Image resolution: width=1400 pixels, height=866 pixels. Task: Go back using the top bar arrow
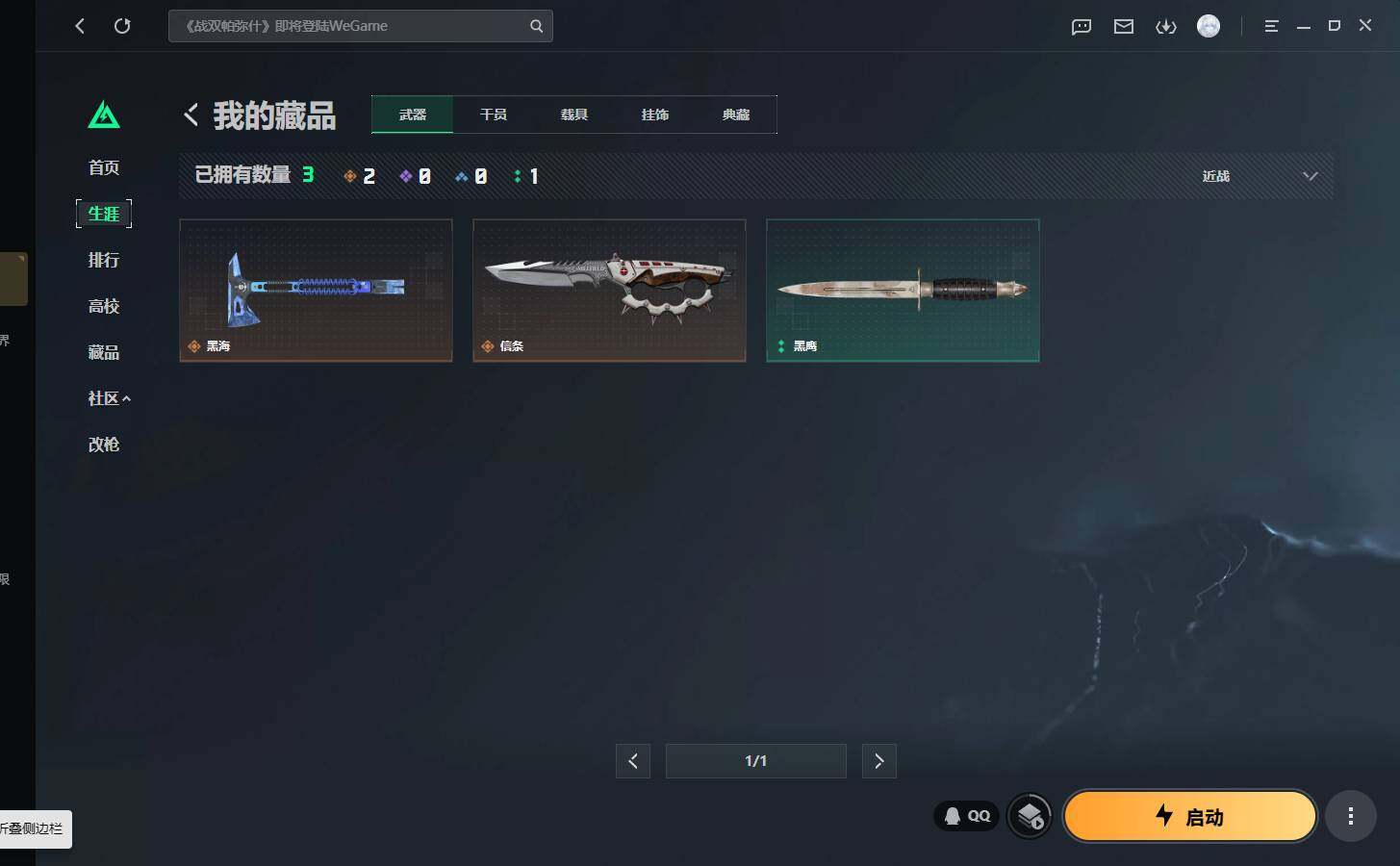tap(80, 26)
